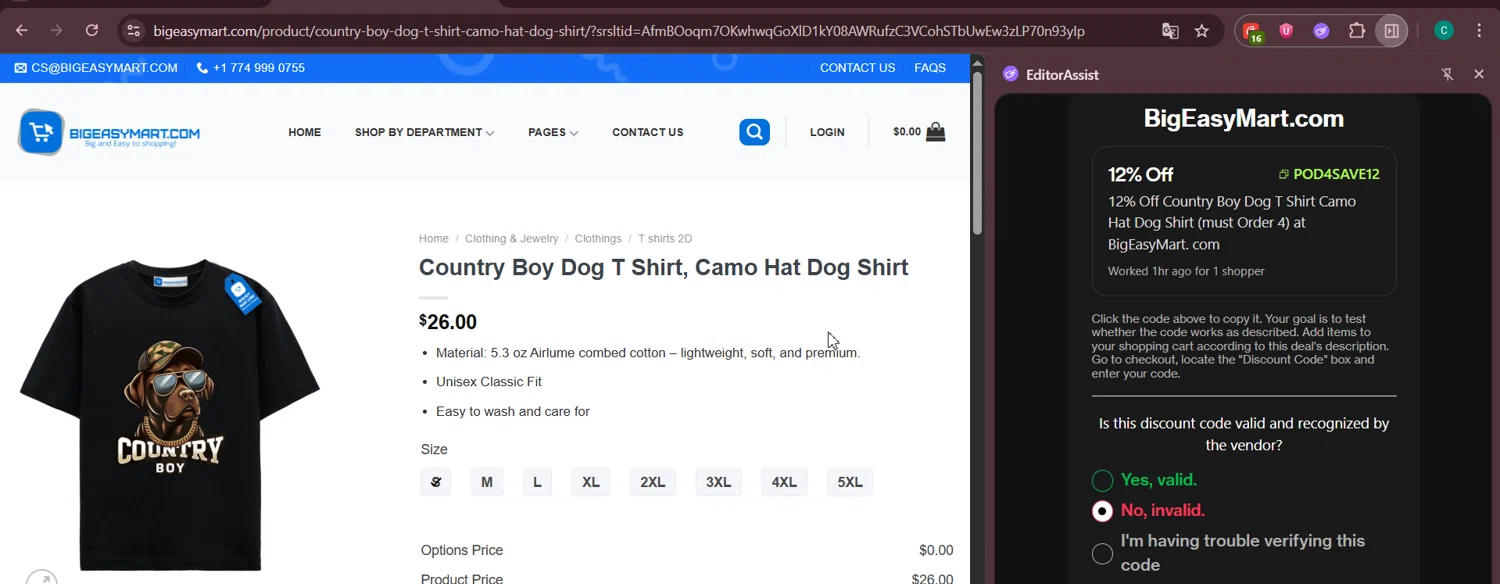Viewport: 1500px width, 584px height.
Task: Open the pink shield extension icon
Action: coord(1286,31)
